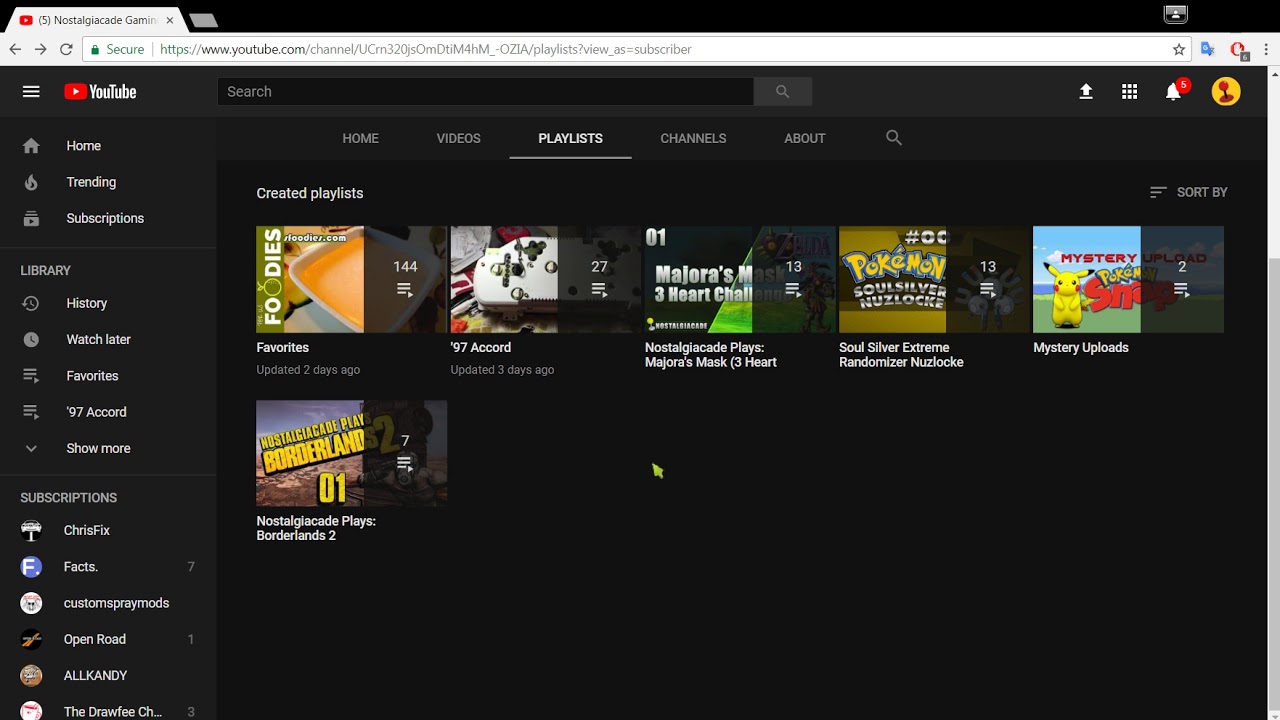This screenshot has width=1280, height=720.
Task: Click the Home icon in sidebar
Action: click(31, 146)
